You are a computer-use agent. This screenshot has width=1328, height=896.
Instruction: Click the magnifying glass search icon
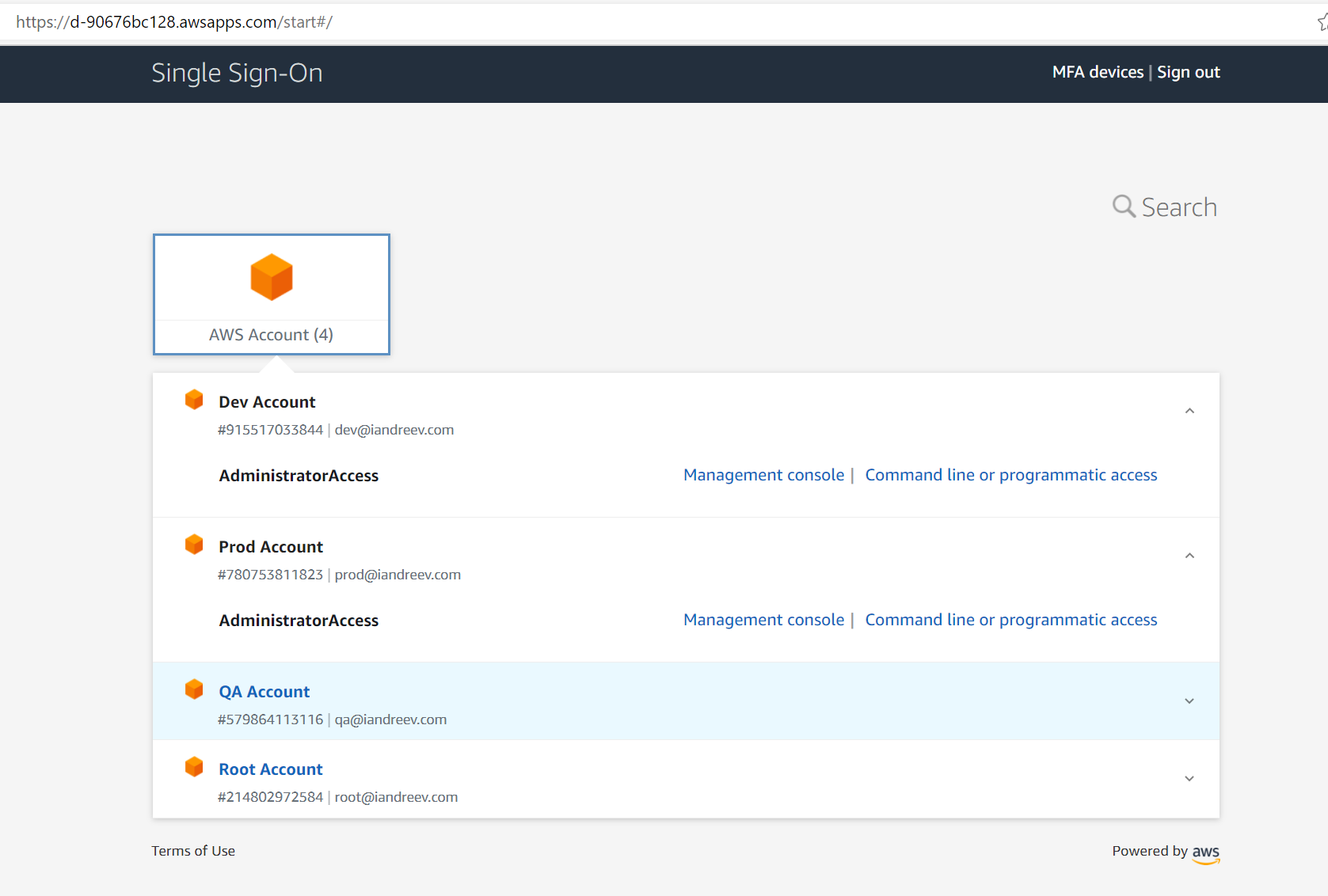[1124, 207]
